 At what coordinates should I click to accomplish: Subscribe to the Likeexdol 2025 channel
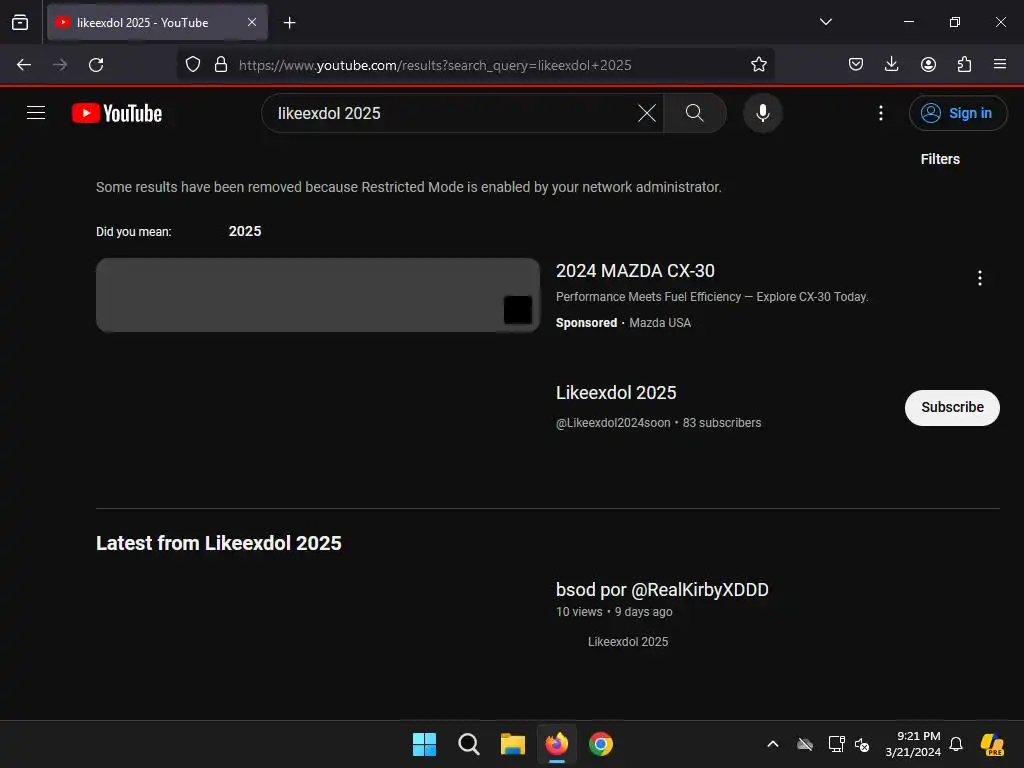pos(952,408)
